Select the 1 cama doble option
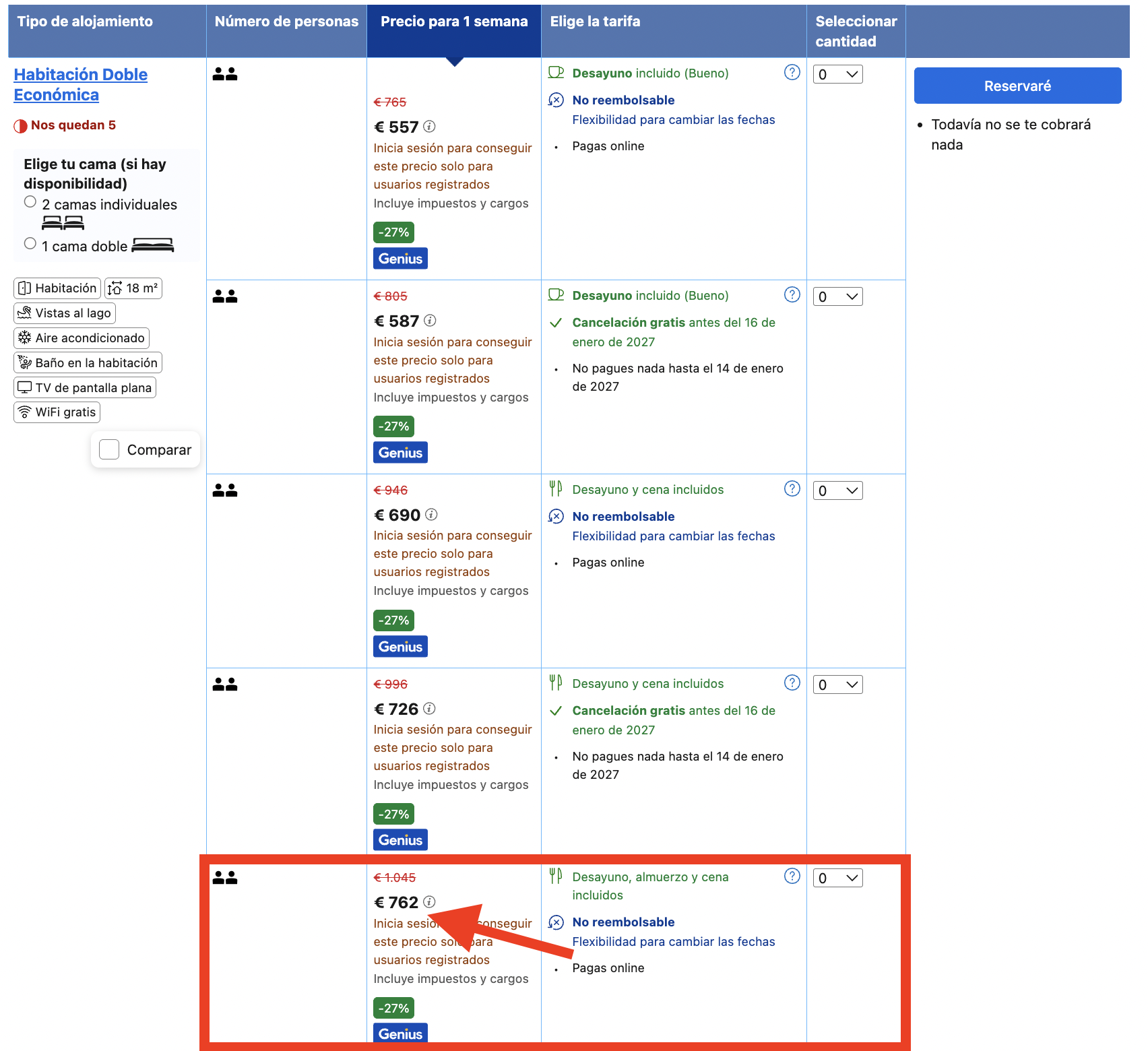Screen dimensions: 1148x1051 click(x=30, y=243)
